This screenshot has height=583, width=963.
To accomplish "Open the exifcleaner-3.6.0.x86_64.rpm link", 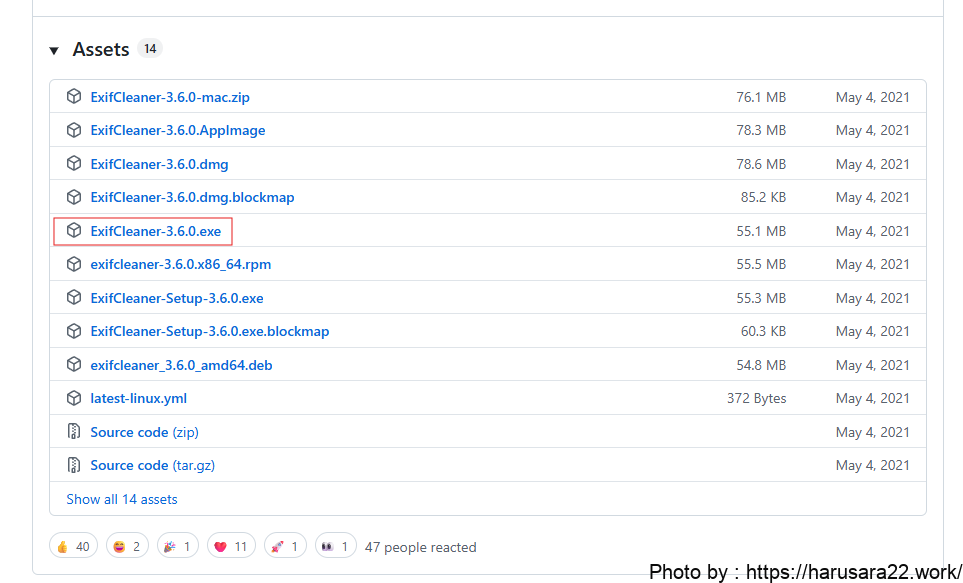I will 180,264.
